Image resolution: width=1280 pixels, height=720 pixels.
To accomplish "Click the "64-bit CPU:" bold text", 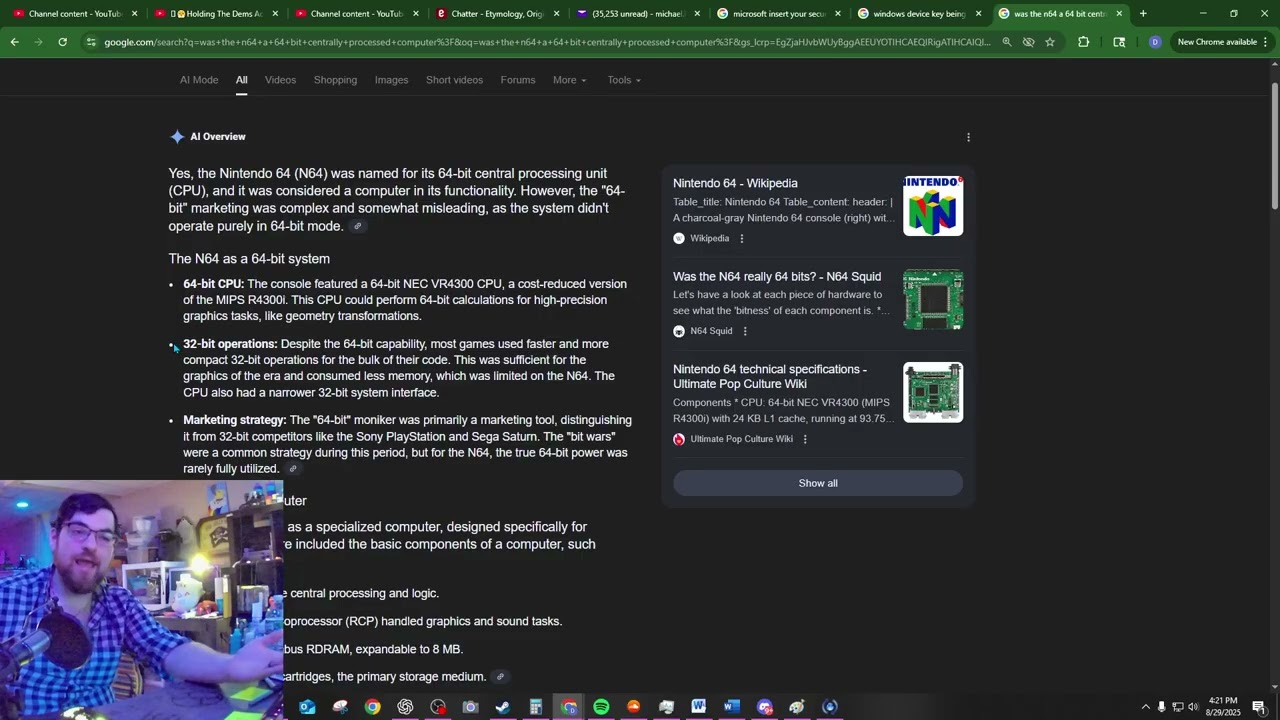I will coord(213,284).
